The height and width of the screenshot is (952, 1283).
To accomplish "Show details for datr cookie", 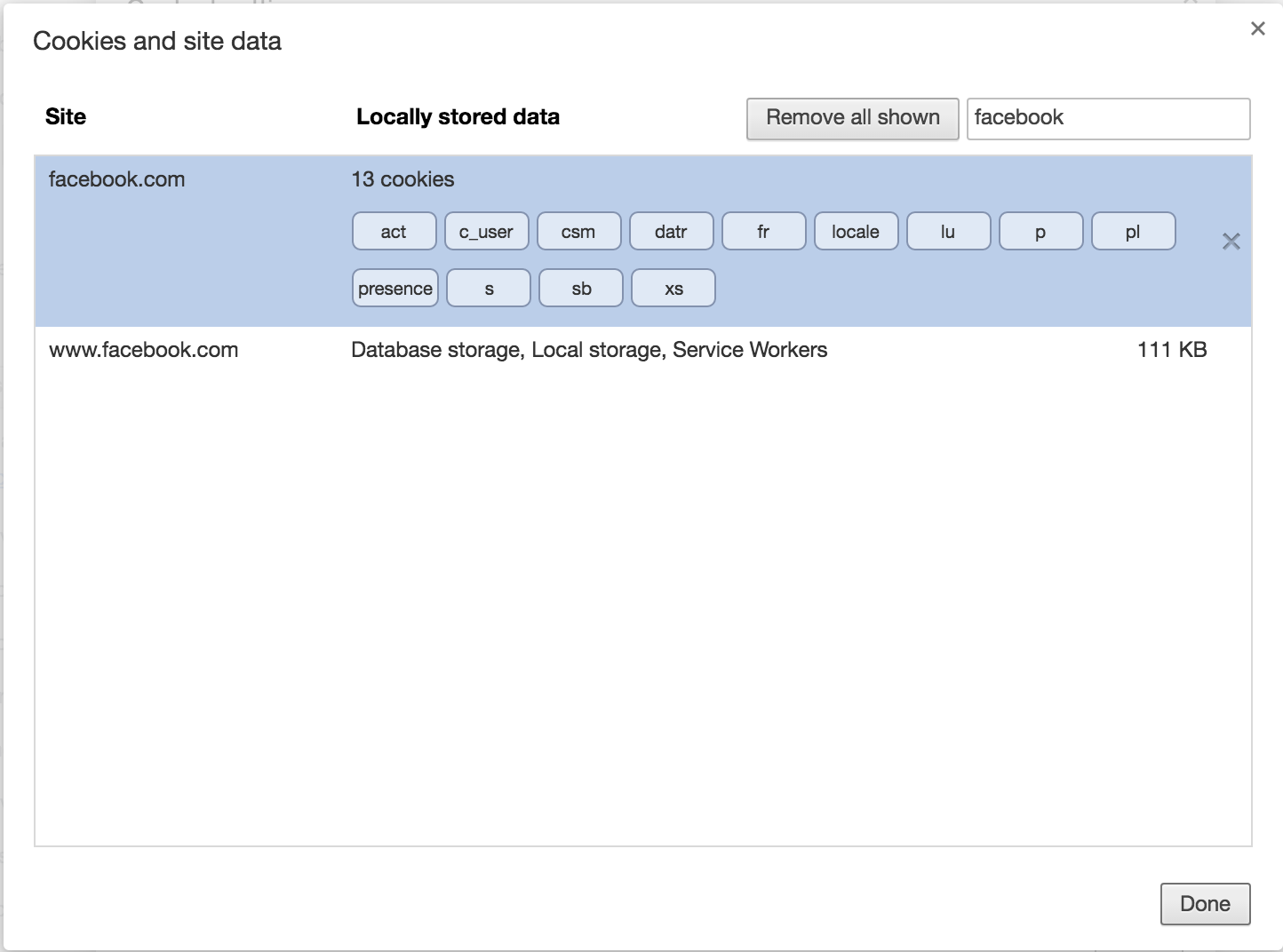I will pos(671,232).
